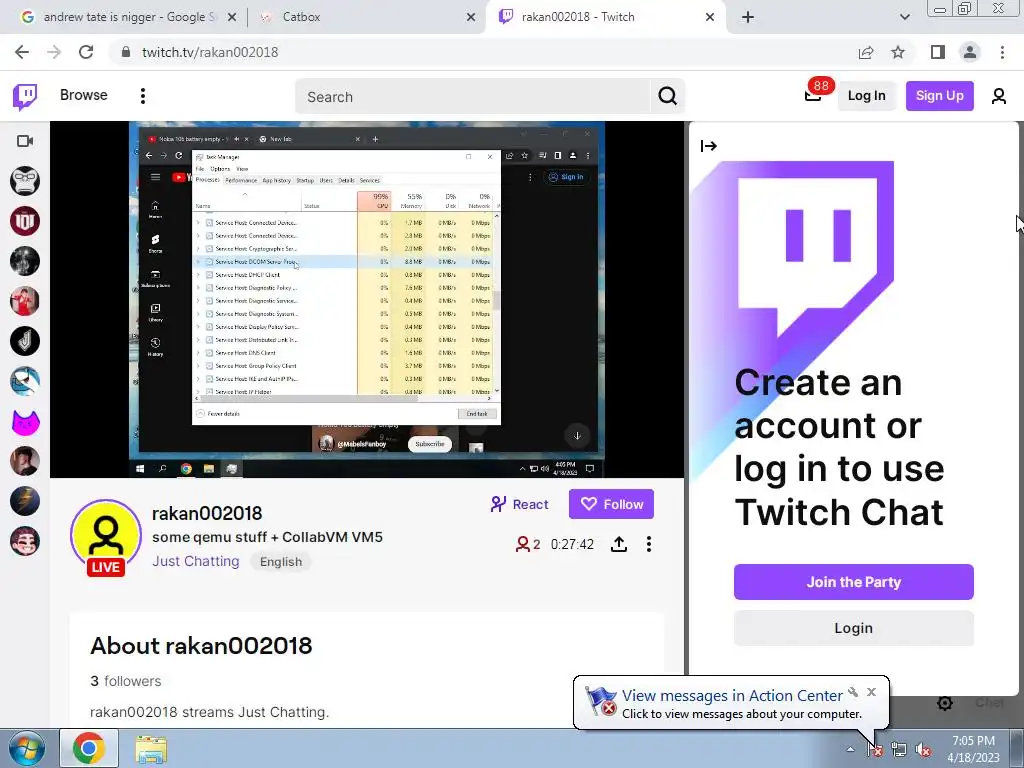Switch to the Catbox tab
1024x768 pixels.
[367, 17]
